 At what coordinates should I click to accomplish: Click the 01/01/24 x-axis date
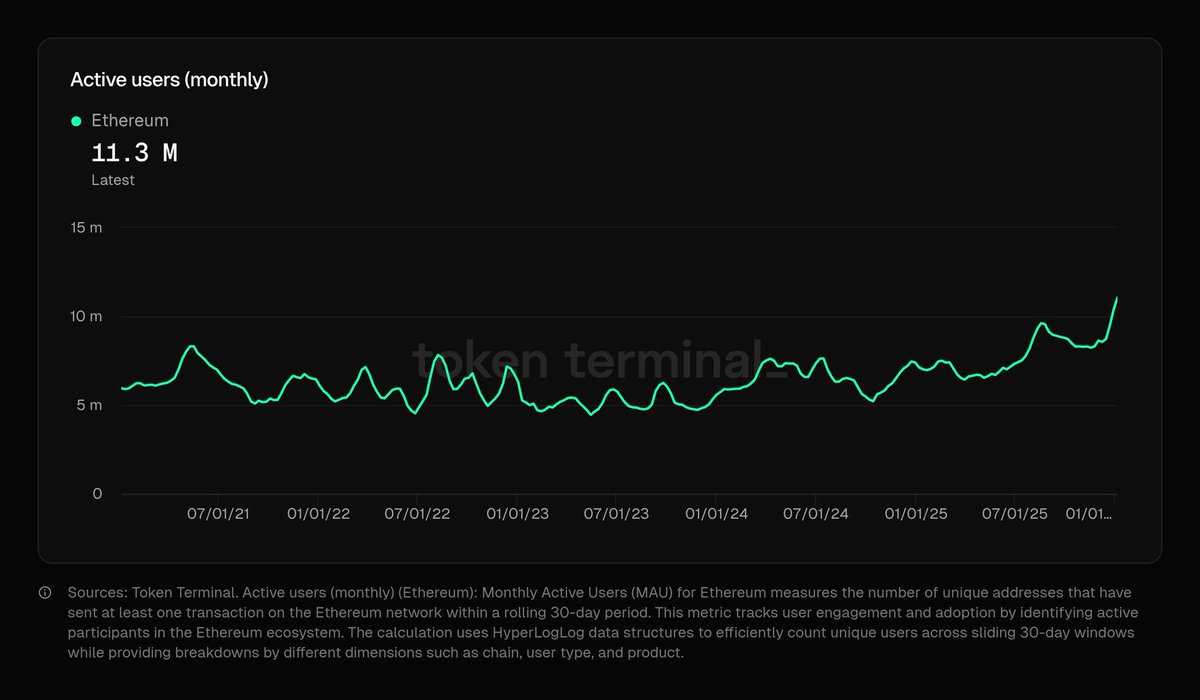pyautogui.click(x=716, y=514)
